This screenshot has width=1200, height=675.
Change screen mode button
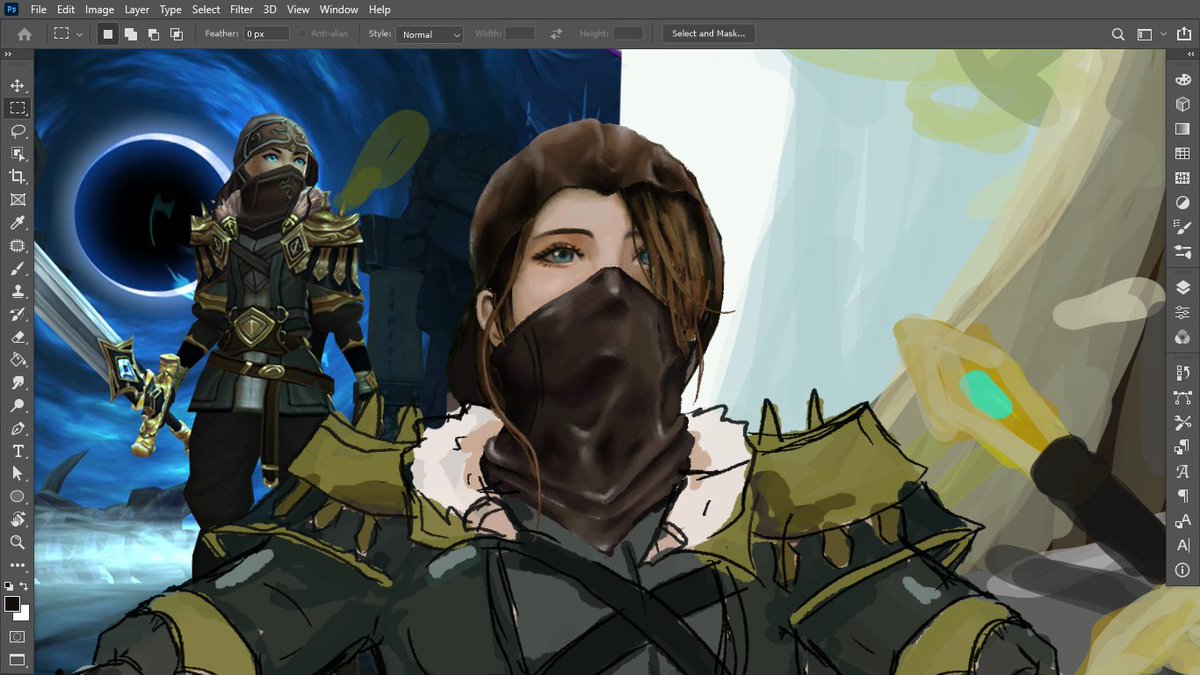click(17, 660)
